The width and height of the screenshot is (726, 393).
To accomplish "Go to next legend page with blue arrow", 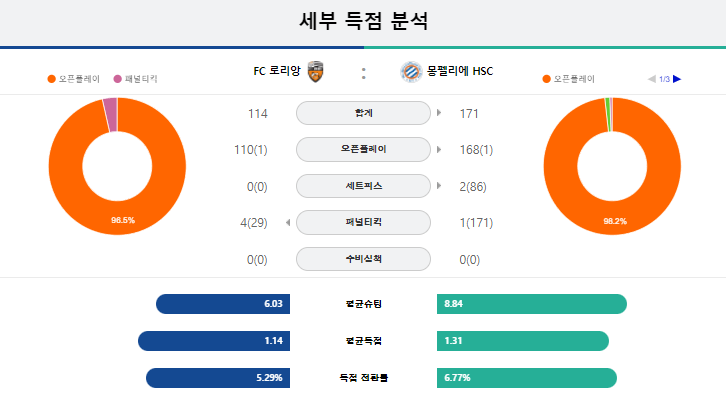I will point(677,79).
